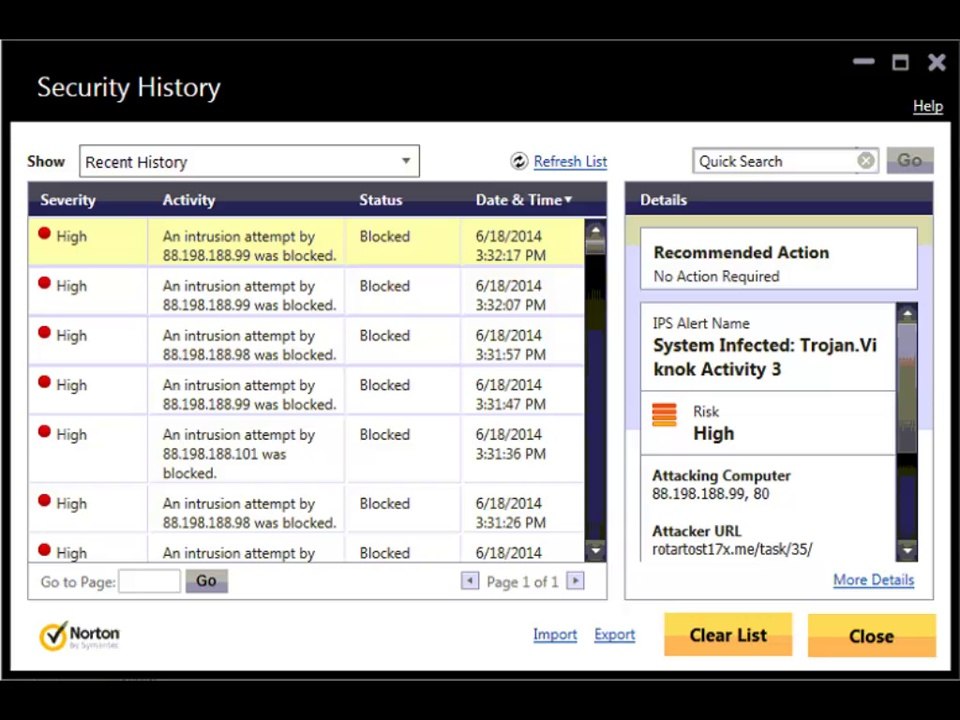This screenshot has height=720, width=960.
Task: Click red severity dot of 3:31:26 PM row
Action: point(44,501)
